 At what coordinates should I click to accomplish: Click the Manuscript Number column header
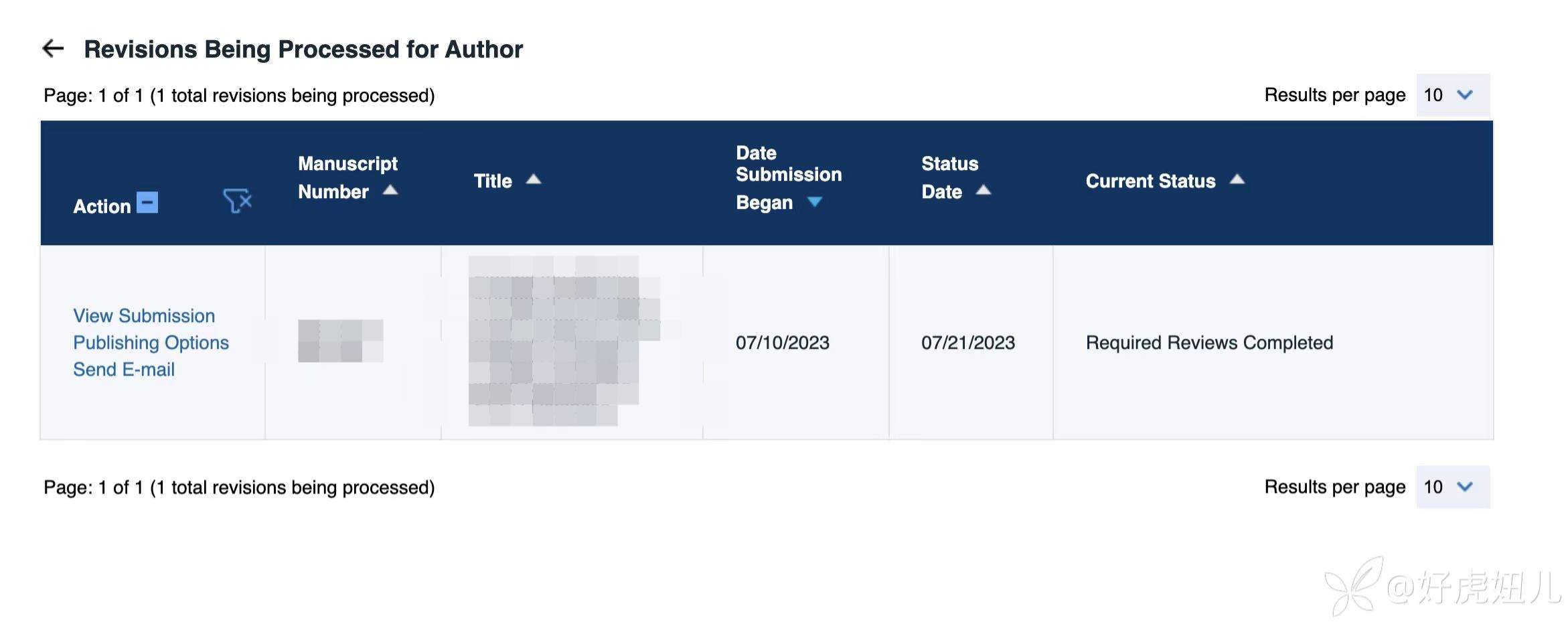[x=347, y=177]
